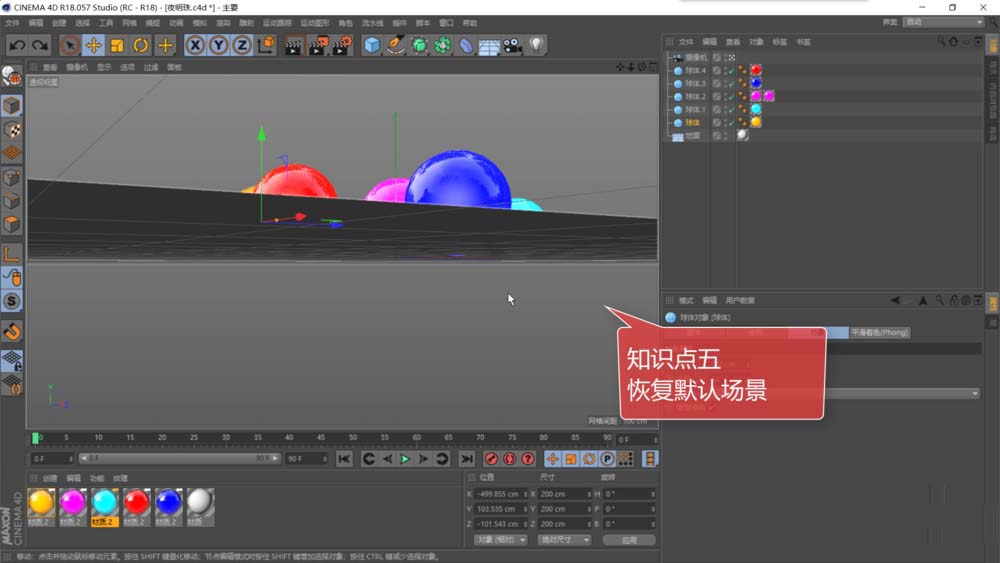
Task: Click the Y position field showing 103.535 cm
Action: [501, 509]
